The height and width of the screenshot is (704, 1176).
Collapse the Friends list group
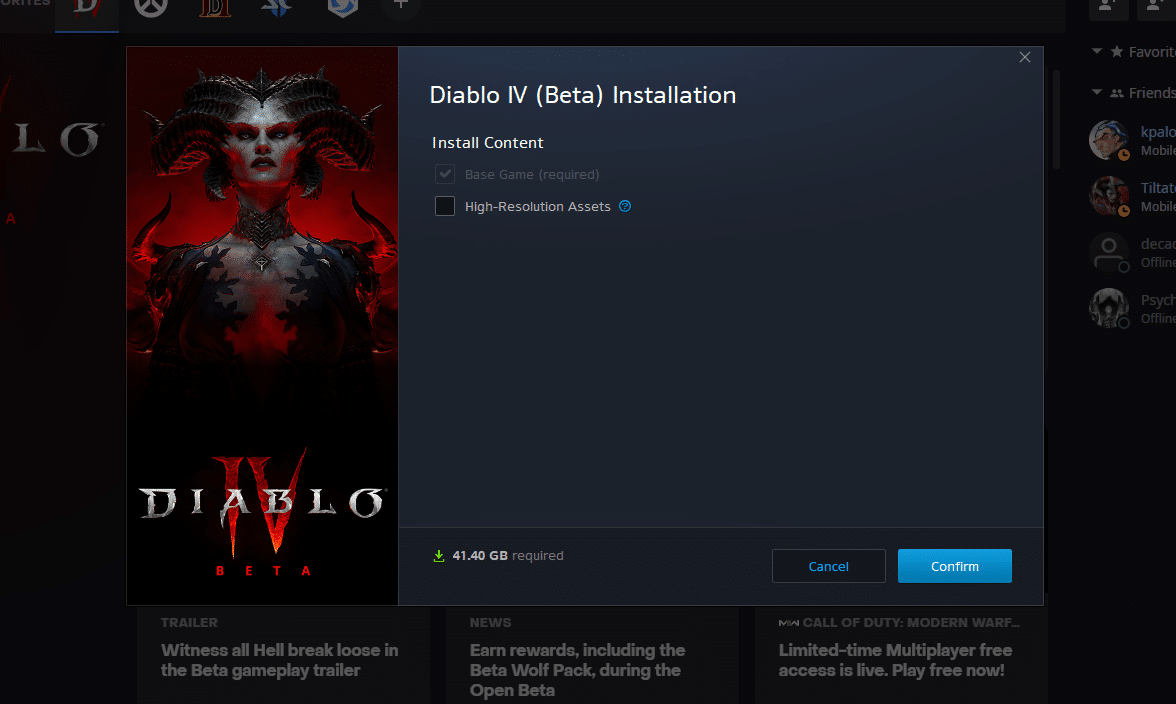pyautogui.click(x=1097, y=93)
